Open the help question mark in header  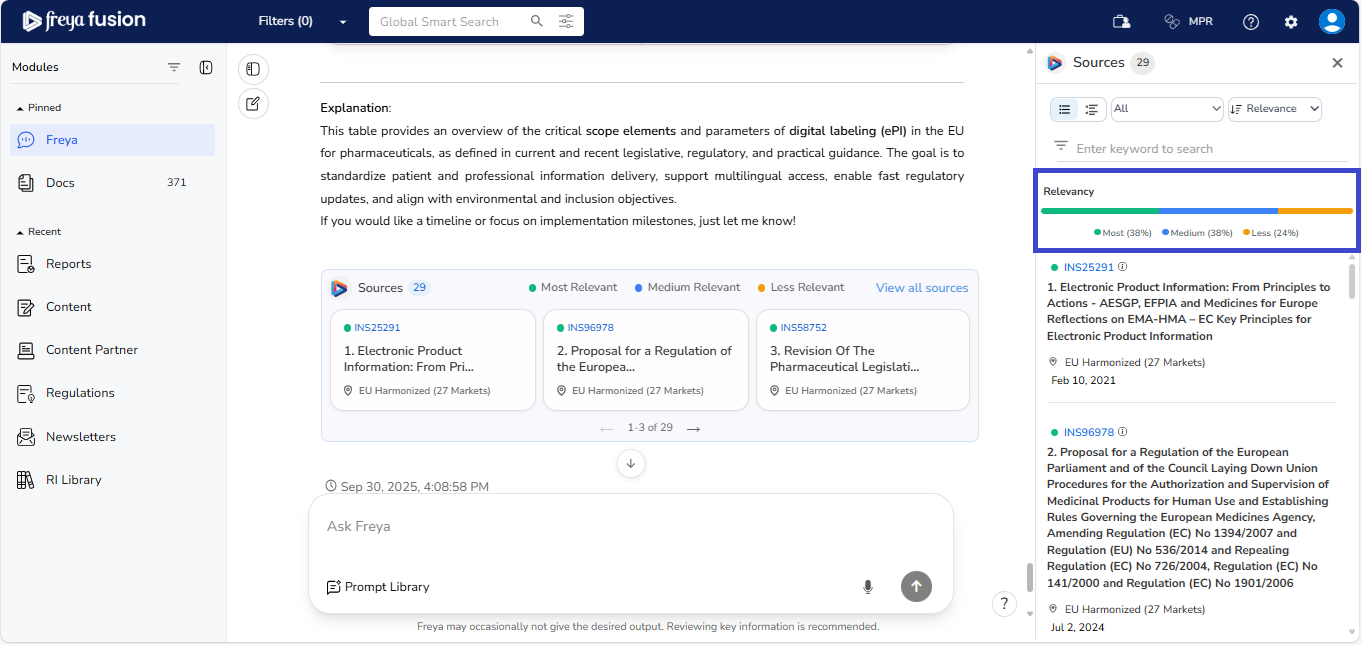point(1251,21)
